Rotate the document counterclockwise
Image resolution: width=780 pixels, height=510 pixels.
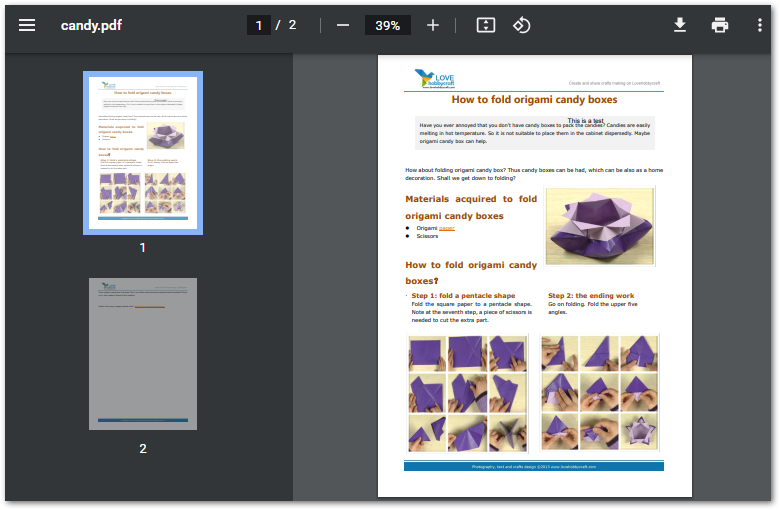[x=521, y=25]
